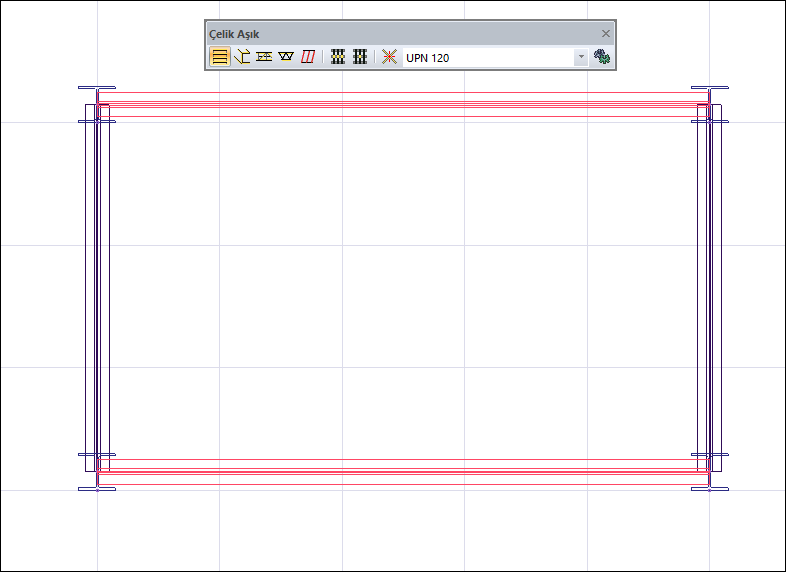Click the first black-and-yellow grid pattern icon
786x572 pixels.
click(x=338, y=57)
